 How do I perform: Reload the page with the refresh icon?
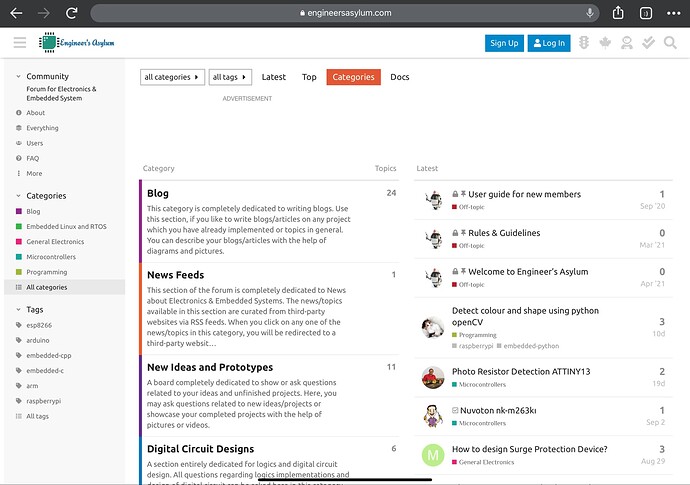click(72, 13)
